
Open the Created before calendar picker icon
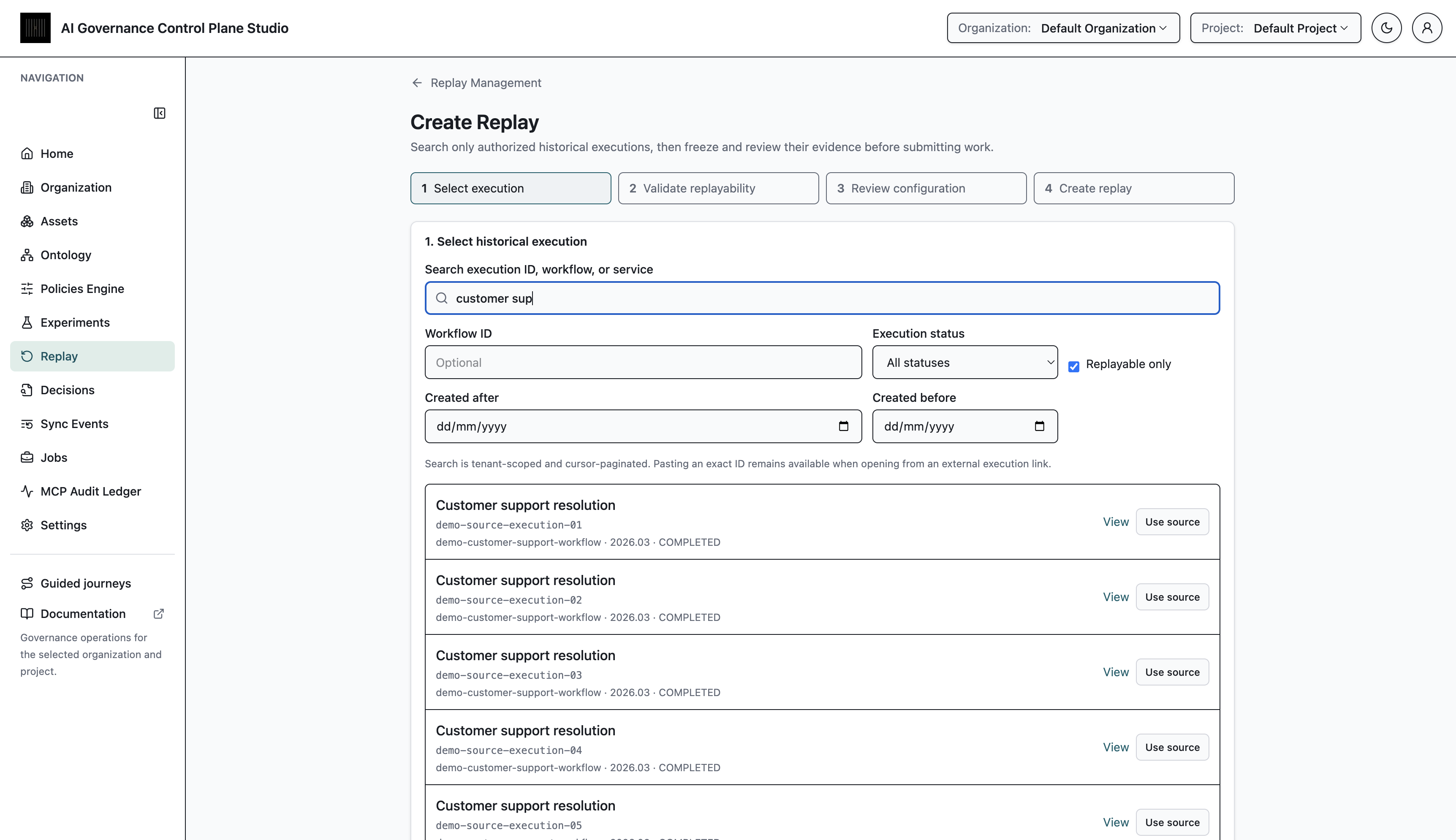(1039, 426)
